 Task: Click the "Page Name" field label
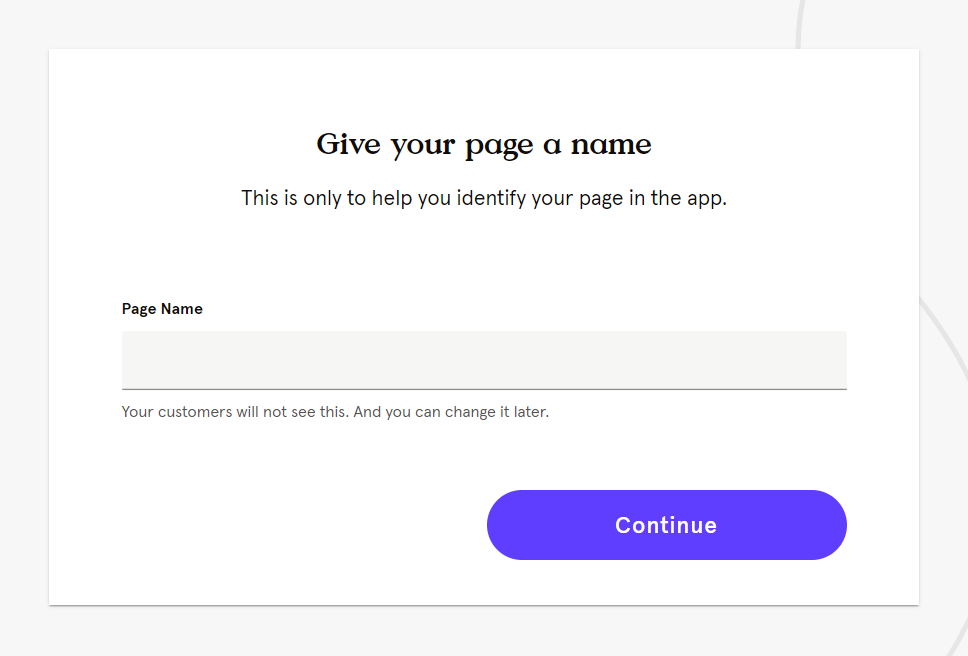click(162, 309)
